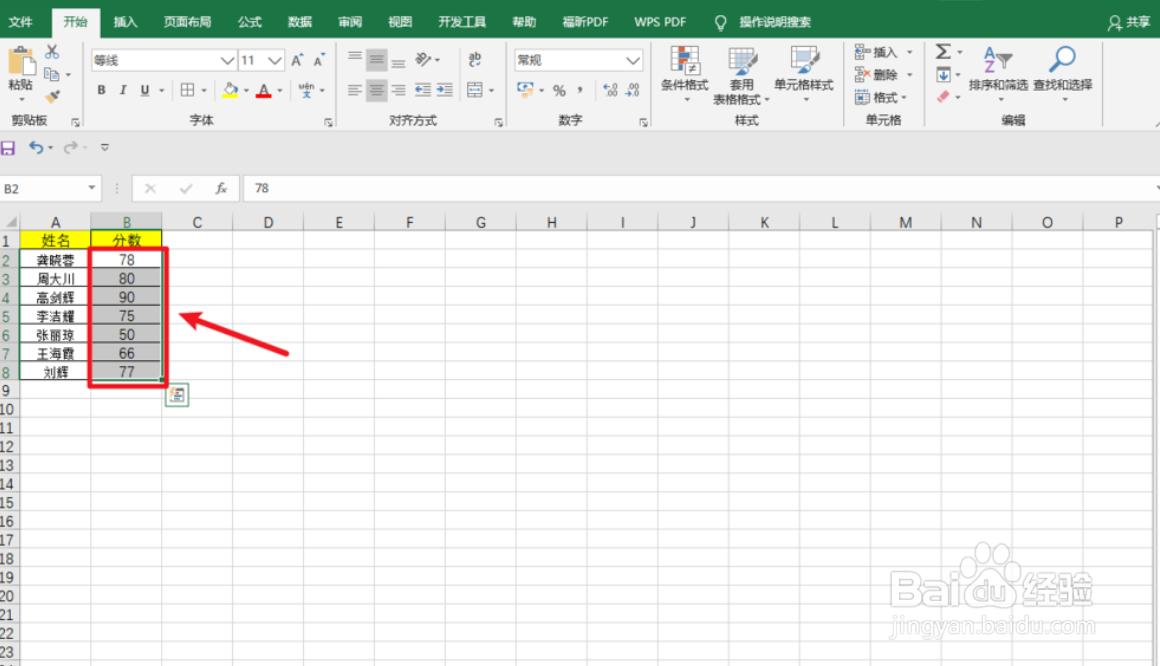Toggle wrap text (自动换行)

[475, 59]
